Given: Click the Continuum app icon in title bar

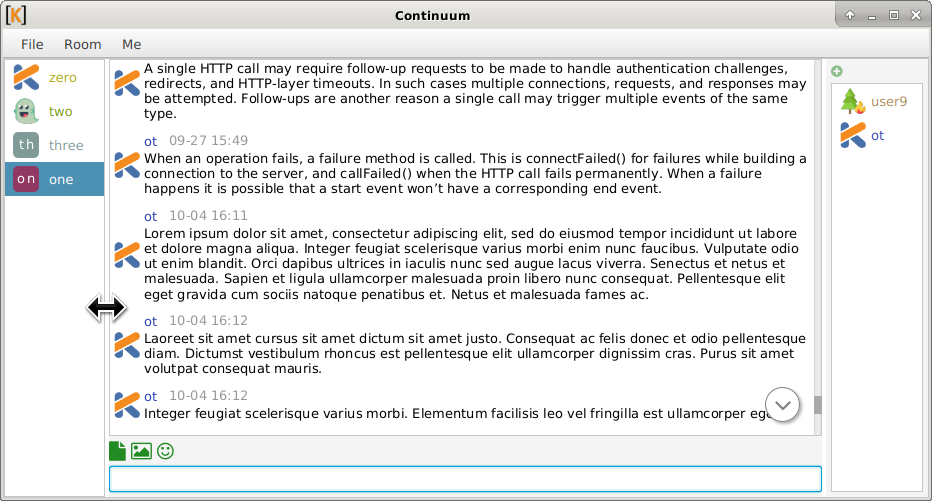Looking at the screenshot, I should 16,15.
